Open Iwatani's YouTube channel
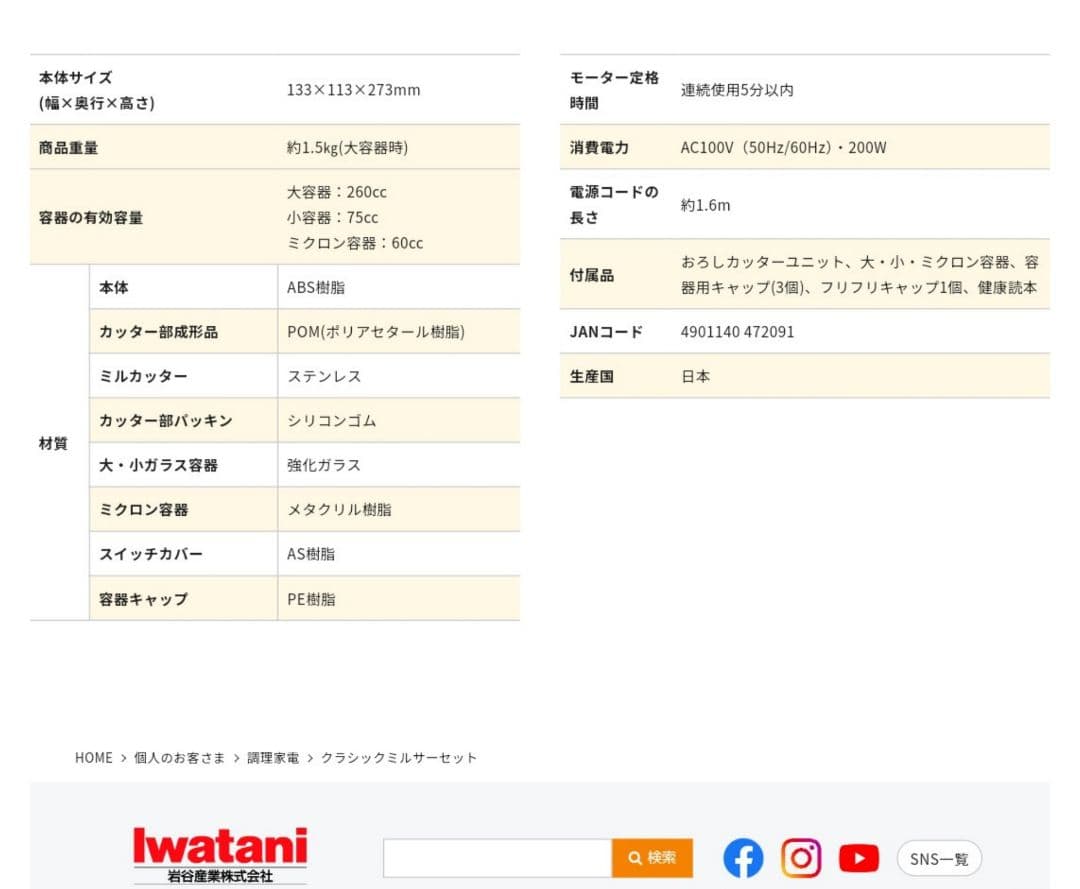Screen dimensions: 1080x889 tap(859, 857)
